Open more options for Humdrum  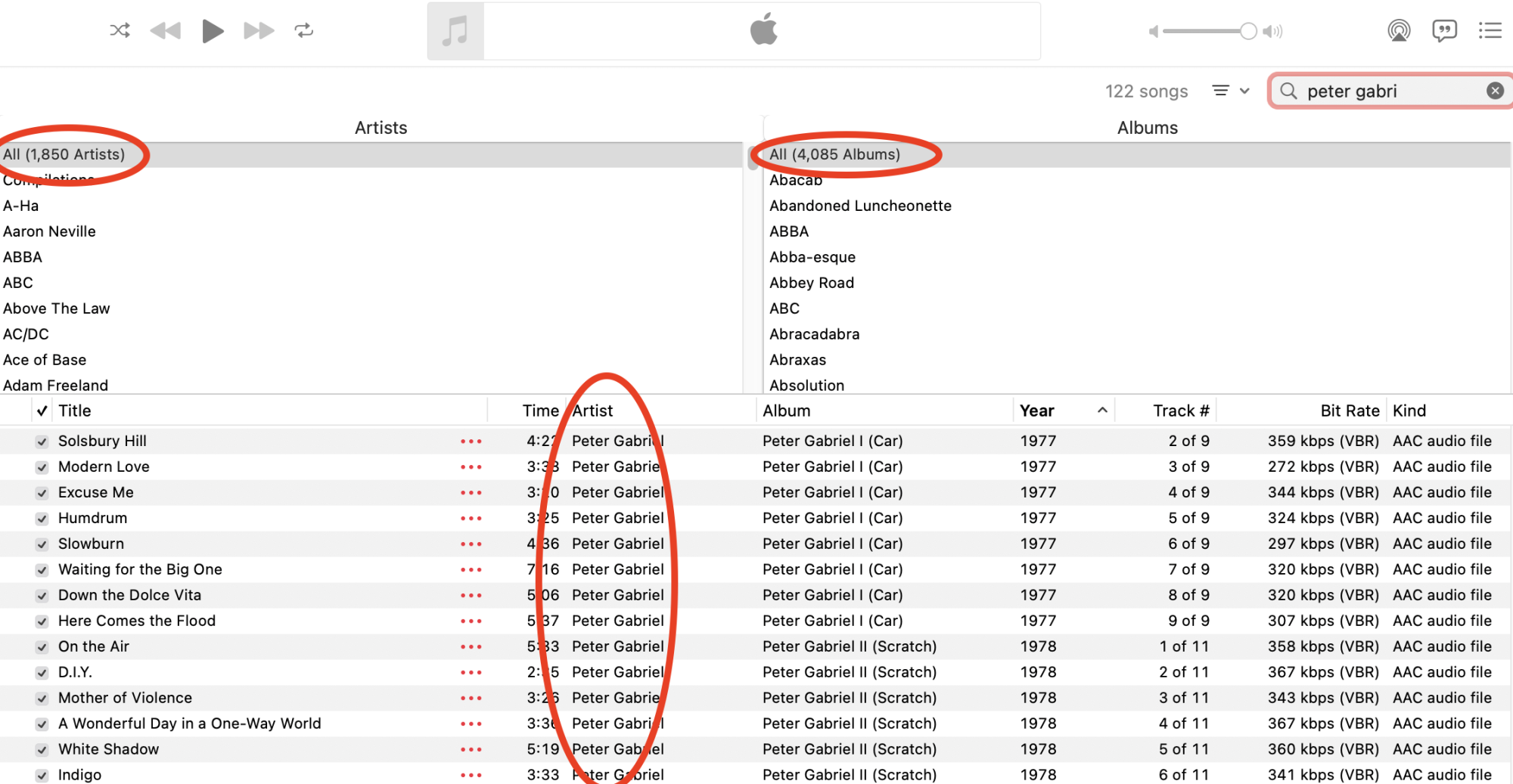[x=471, y=519]
